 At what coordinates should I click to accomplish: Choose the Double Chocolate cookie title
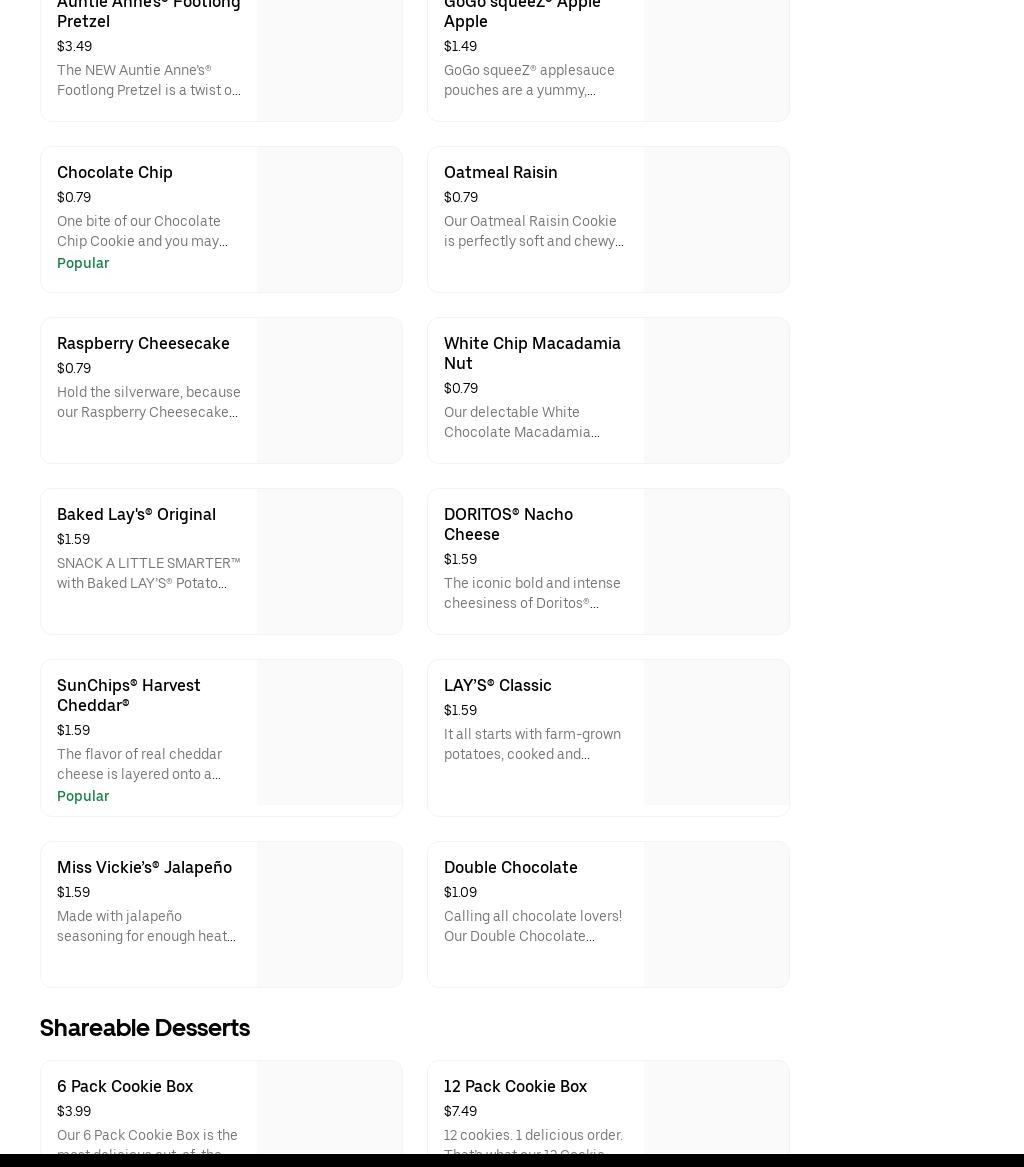coord(510,868)
